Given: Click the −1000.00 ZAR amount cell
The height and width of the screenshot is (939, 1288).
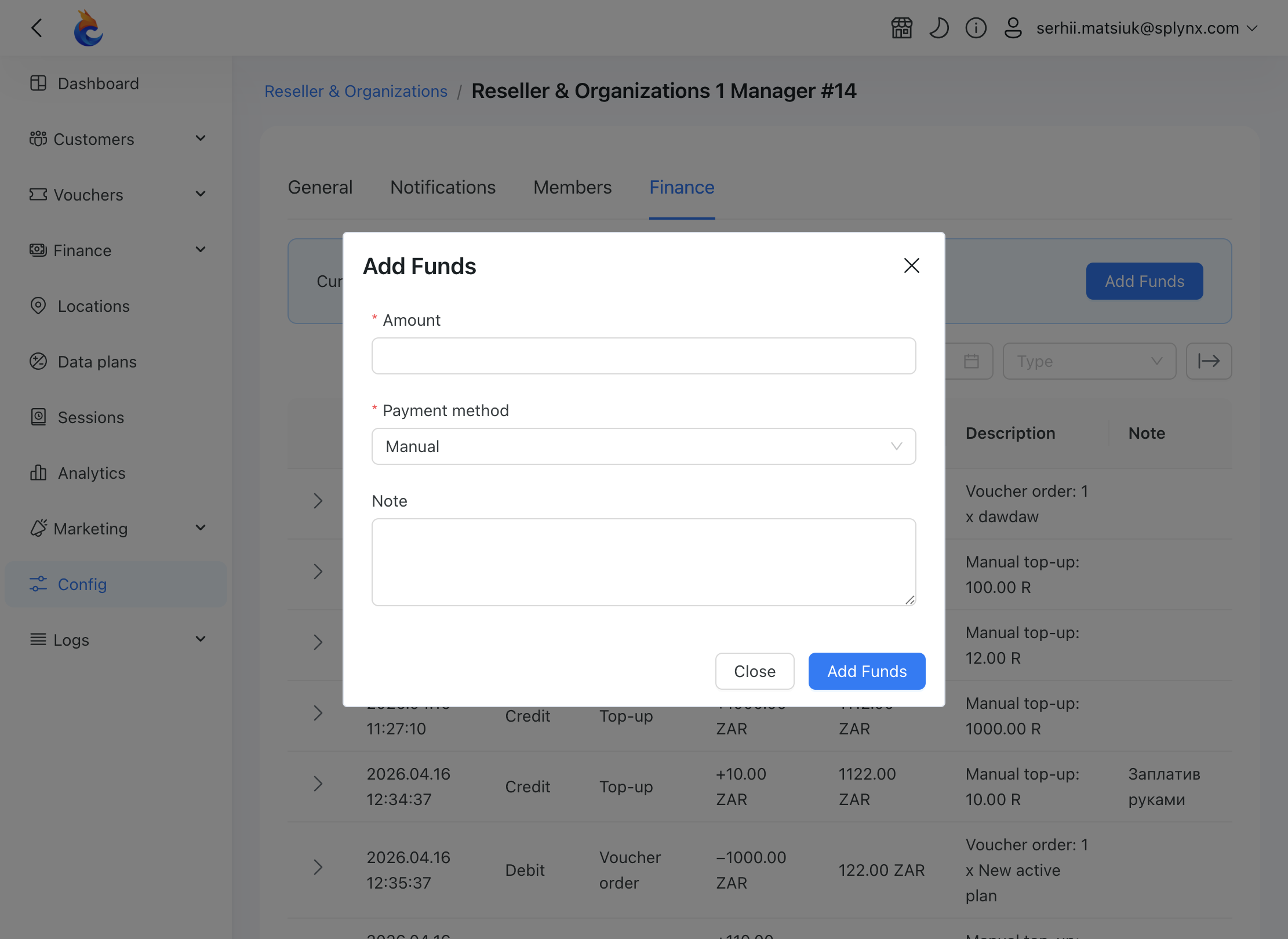Looking at the screenshot, I should [751, 870].
